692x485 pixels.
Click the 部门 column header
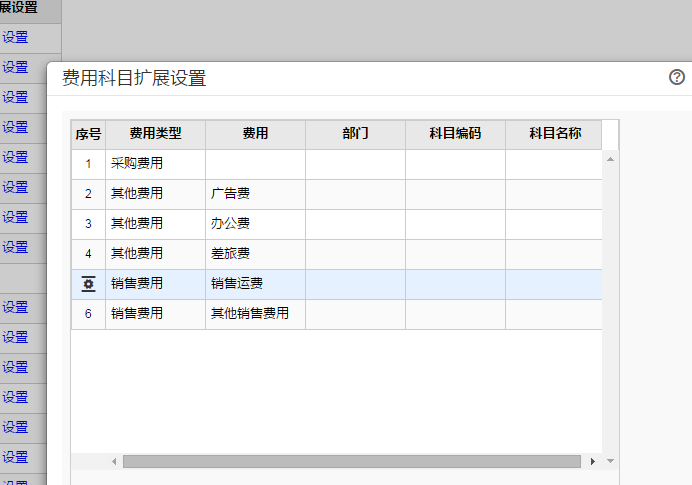[x=355, y=134]
